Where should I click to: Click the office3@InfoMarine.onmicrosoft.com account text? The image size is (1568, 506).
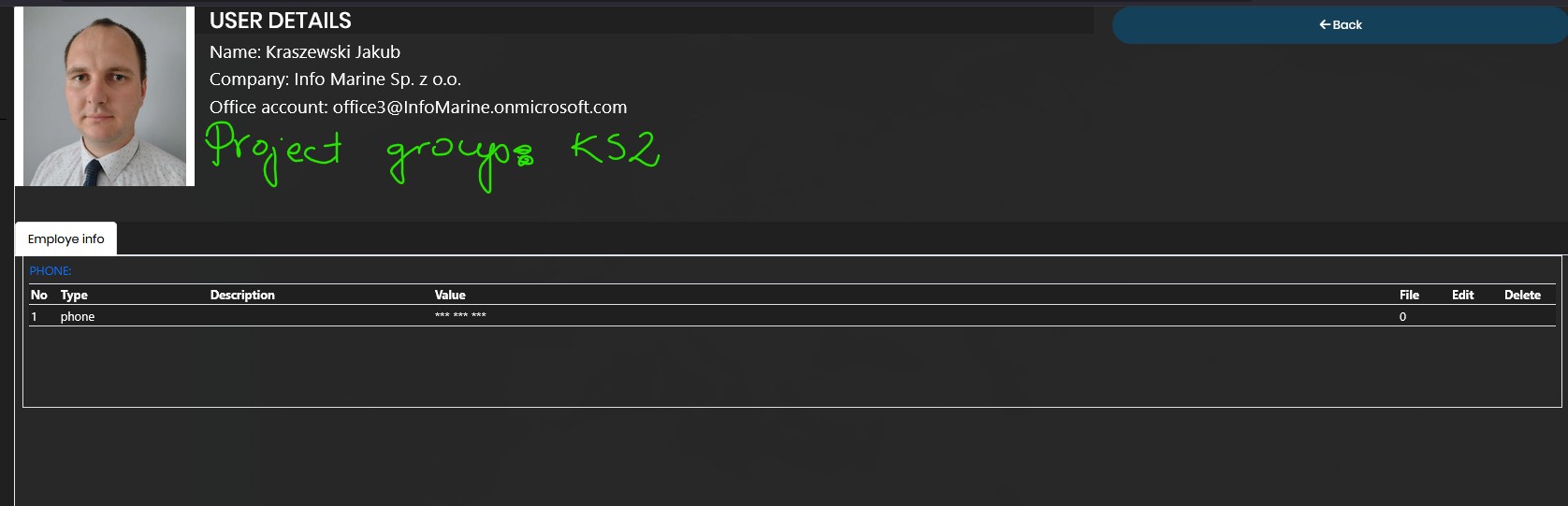480,108
